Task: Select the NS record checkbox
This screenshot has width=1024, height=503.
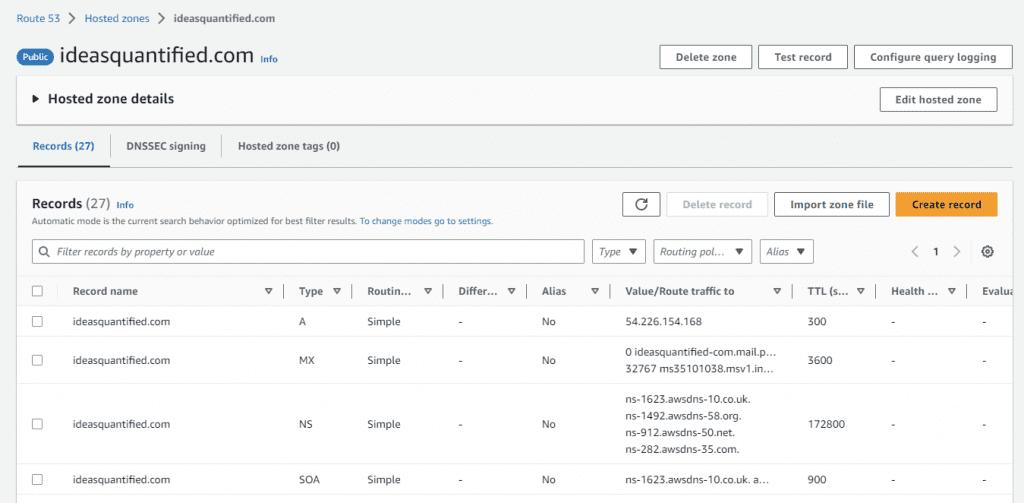Action: pos(37,424)
